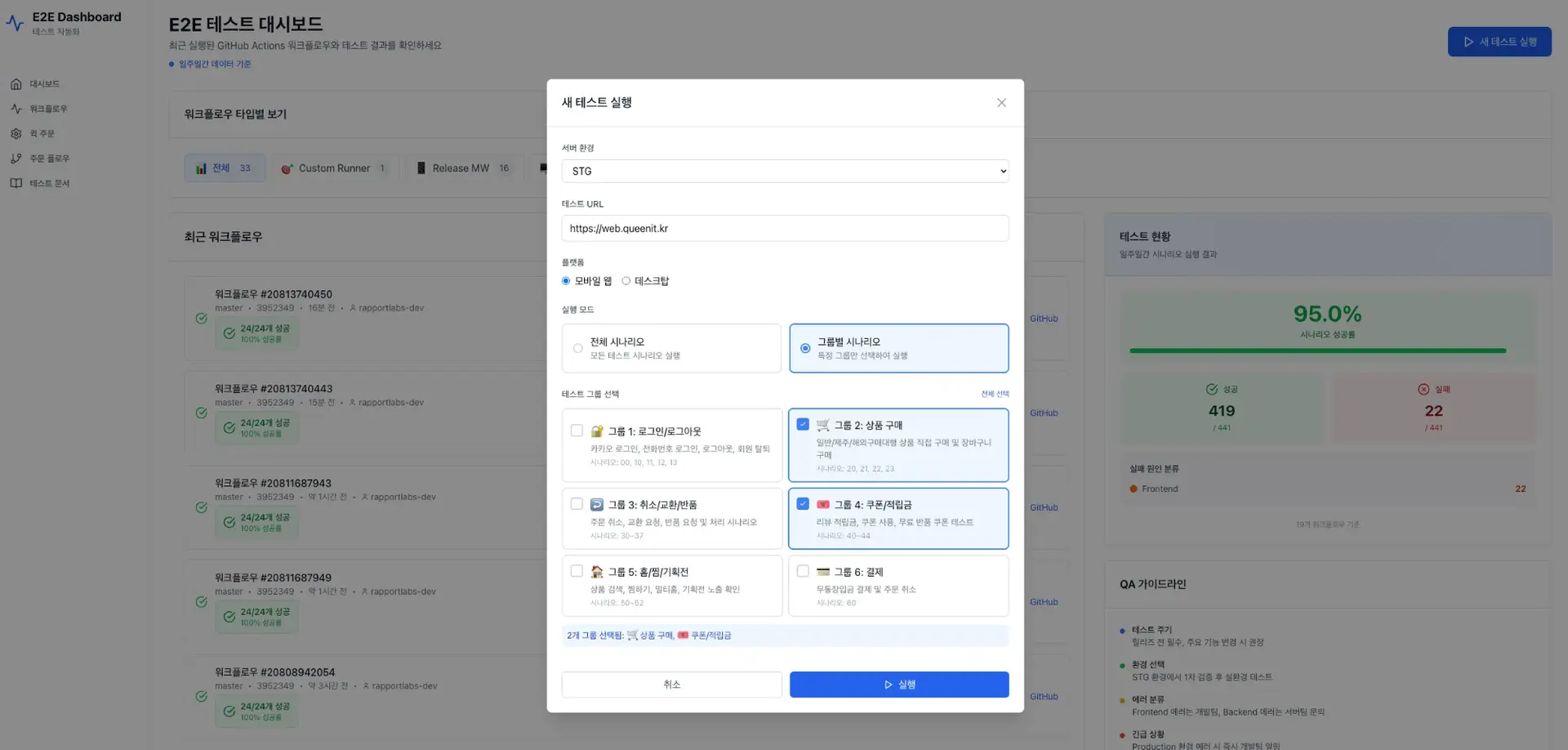Enable the 그룹 5: 홈/찜/기획전 checkbox
The image size is (1568, 750).
[577, 571]
